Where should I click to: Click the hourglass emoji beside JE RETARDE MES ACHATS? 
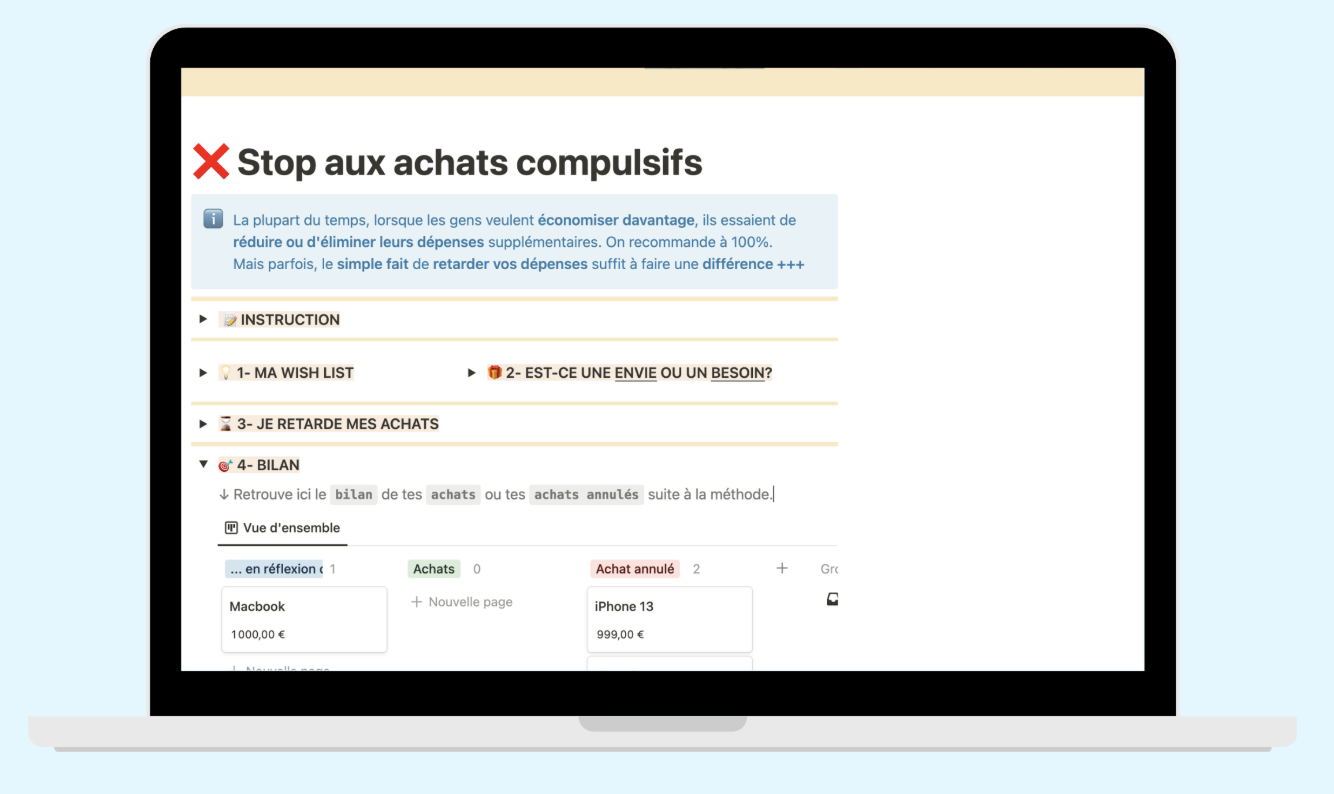(x=226, y=424)
